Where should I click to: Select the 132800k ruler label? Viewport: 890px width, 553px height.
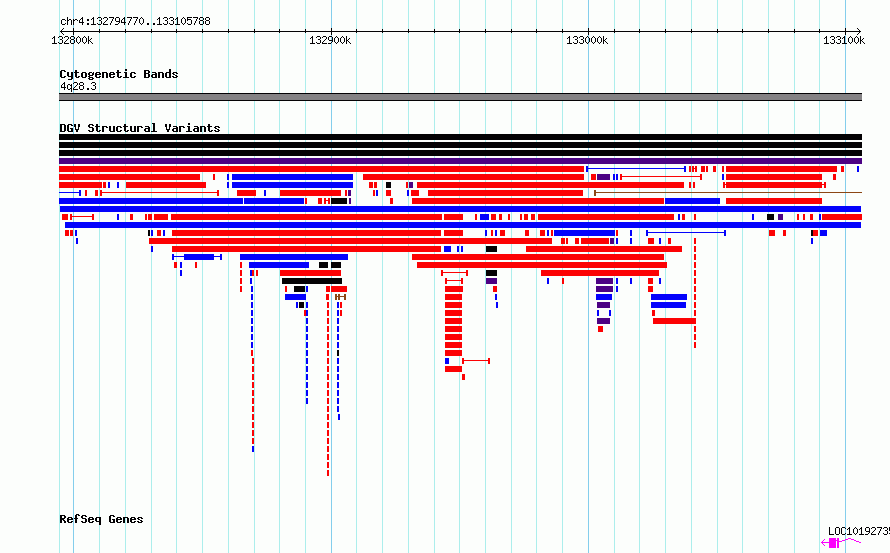[x=72, y=40]
